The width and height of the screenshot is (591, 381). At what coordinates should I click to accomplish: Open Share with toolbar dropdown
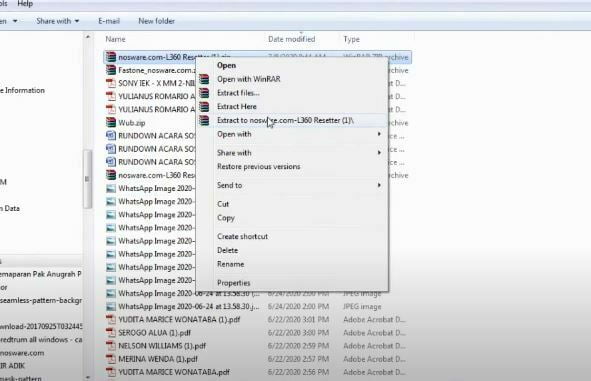point(58,21)
